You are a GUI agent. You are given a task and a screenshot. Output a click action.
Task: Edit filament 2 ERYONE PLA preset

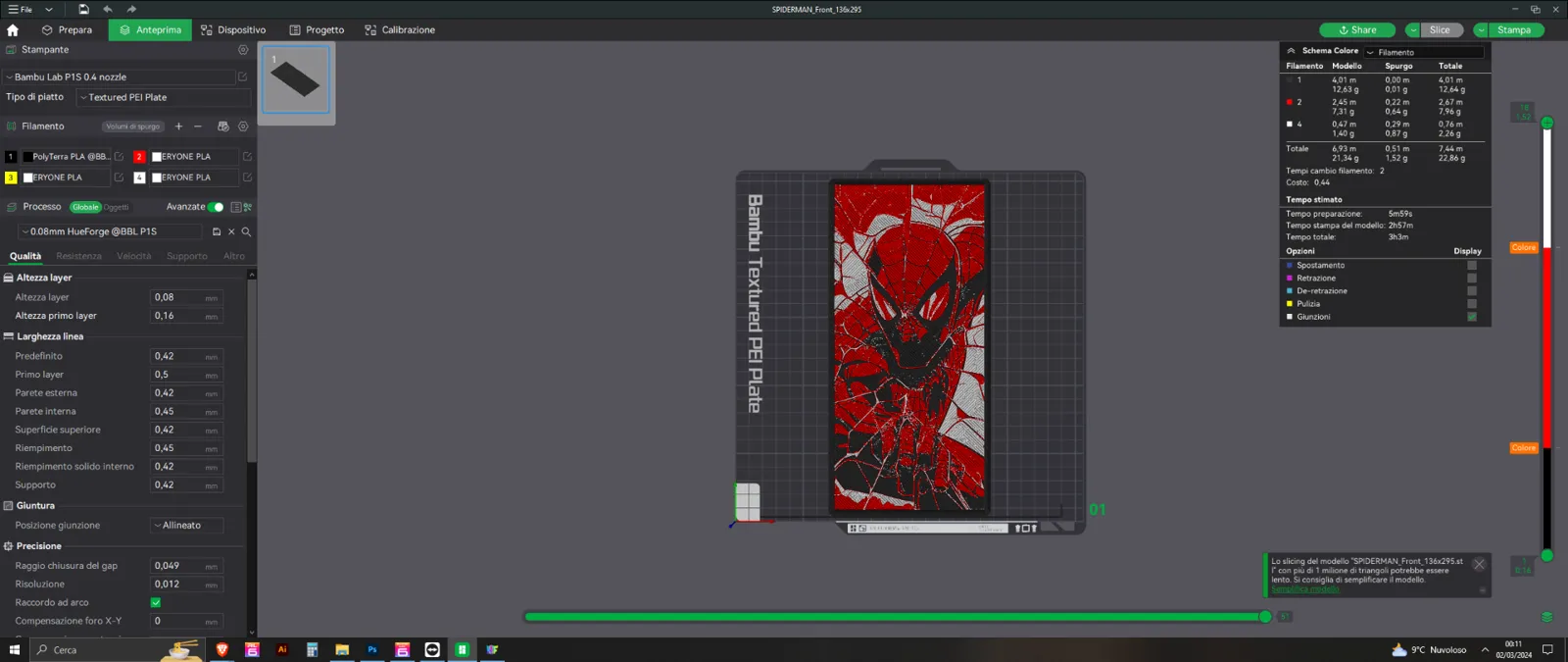pyautogui.click(x=247, y=157)
